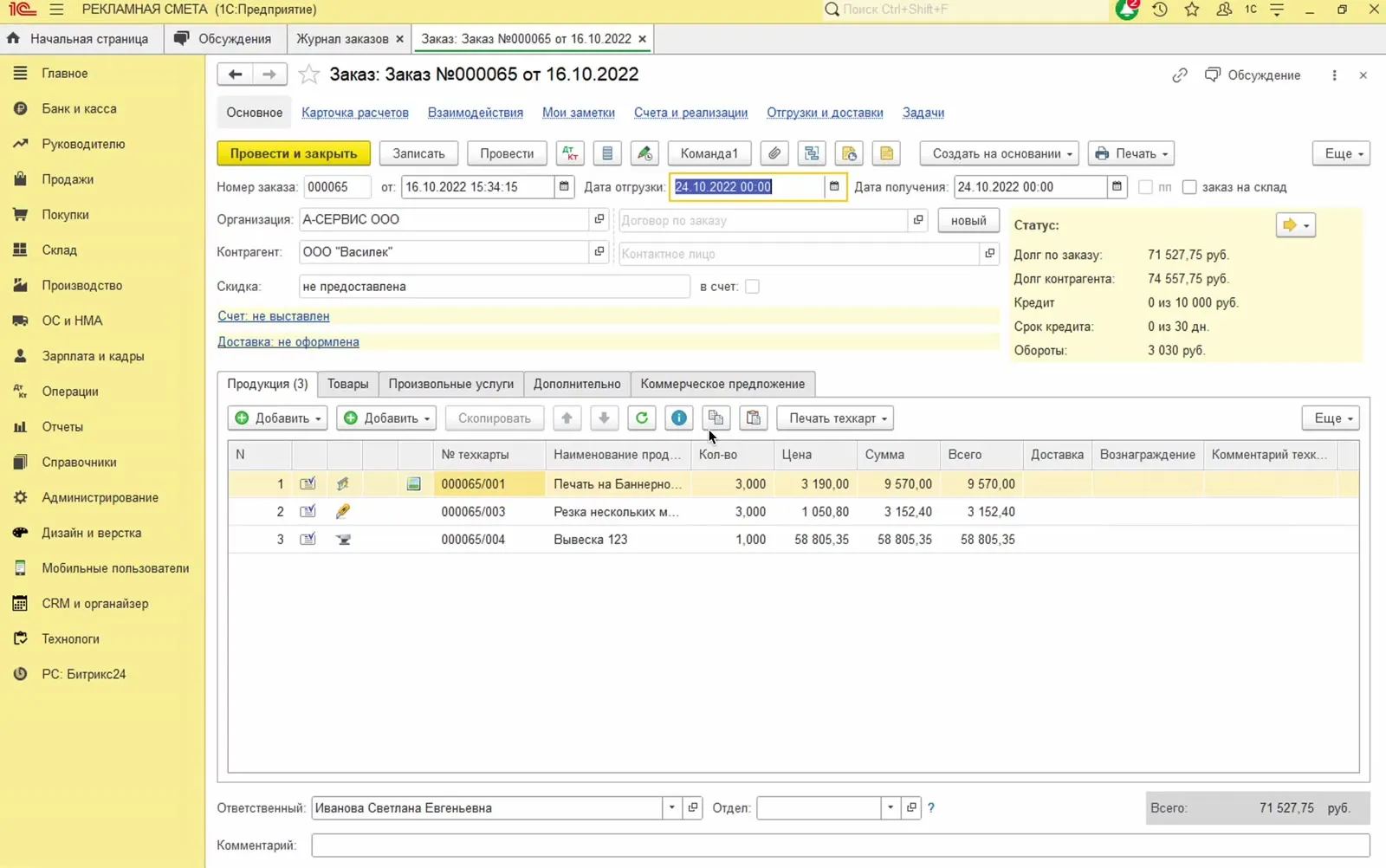The height and width of the screenshot is (868, 1386).
Task: Expand the Ответственный dropdown arrow
Action: (671, 807)
